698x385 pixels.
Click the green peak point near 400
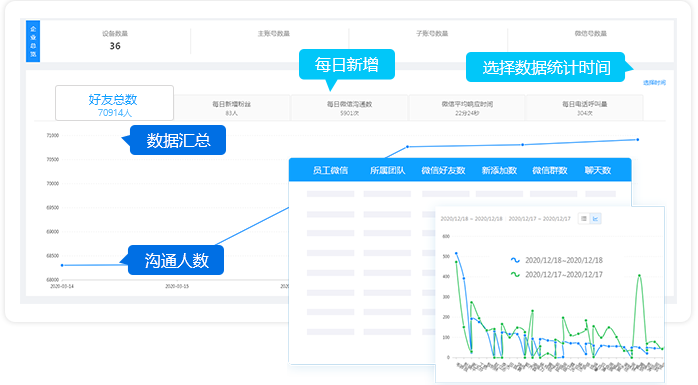coord(640,276)
